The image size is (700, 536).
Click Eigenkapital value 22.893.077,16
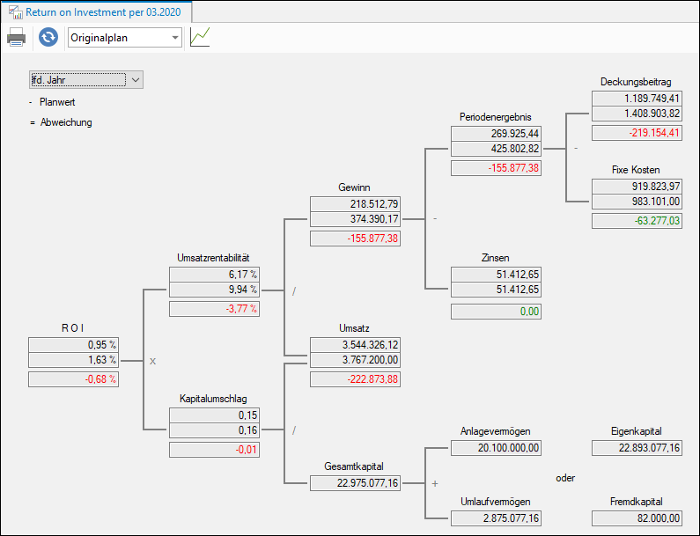pos(637,448)
